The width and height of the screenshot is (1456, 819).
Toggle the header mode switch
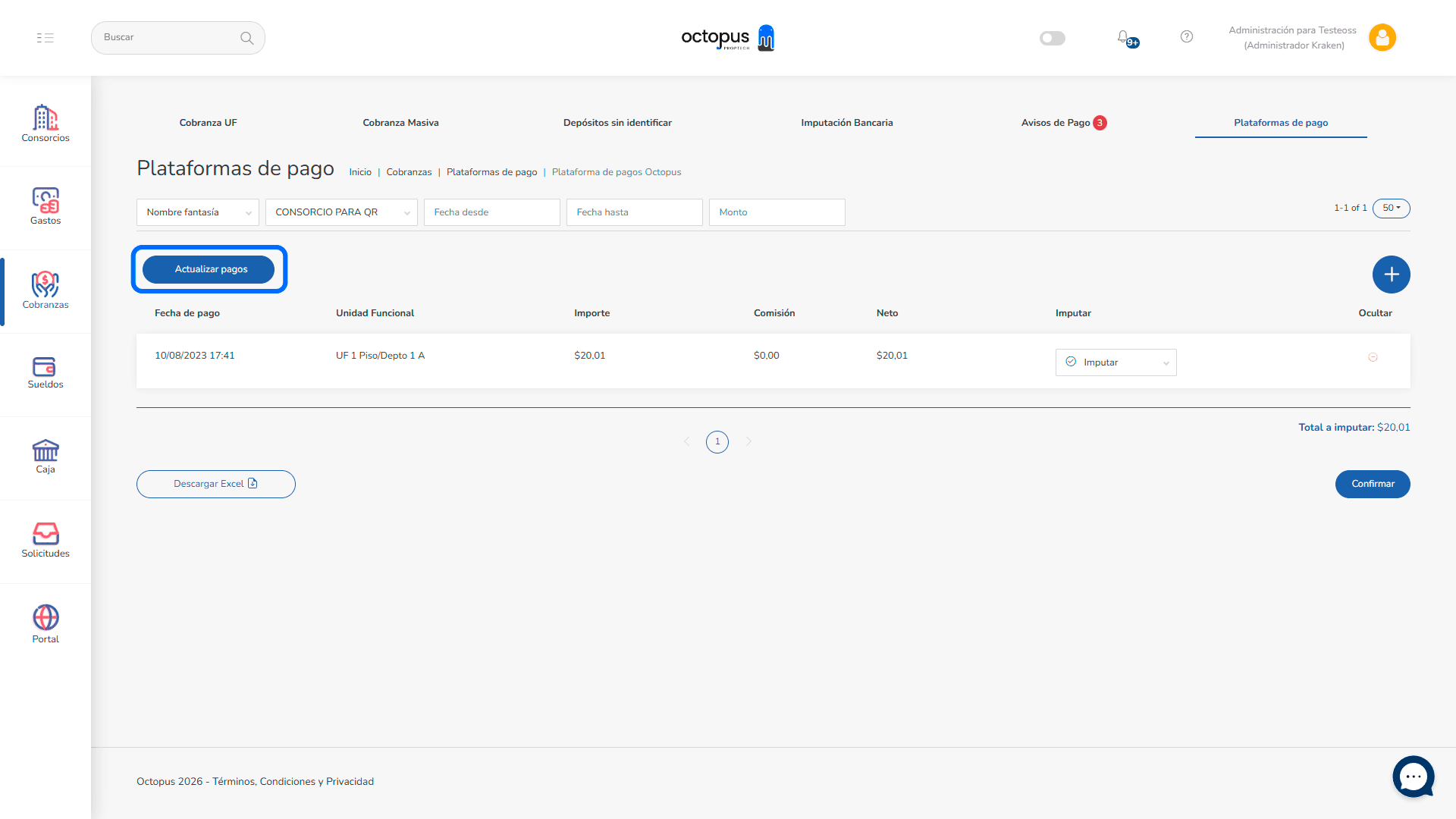pos(1052,38)
